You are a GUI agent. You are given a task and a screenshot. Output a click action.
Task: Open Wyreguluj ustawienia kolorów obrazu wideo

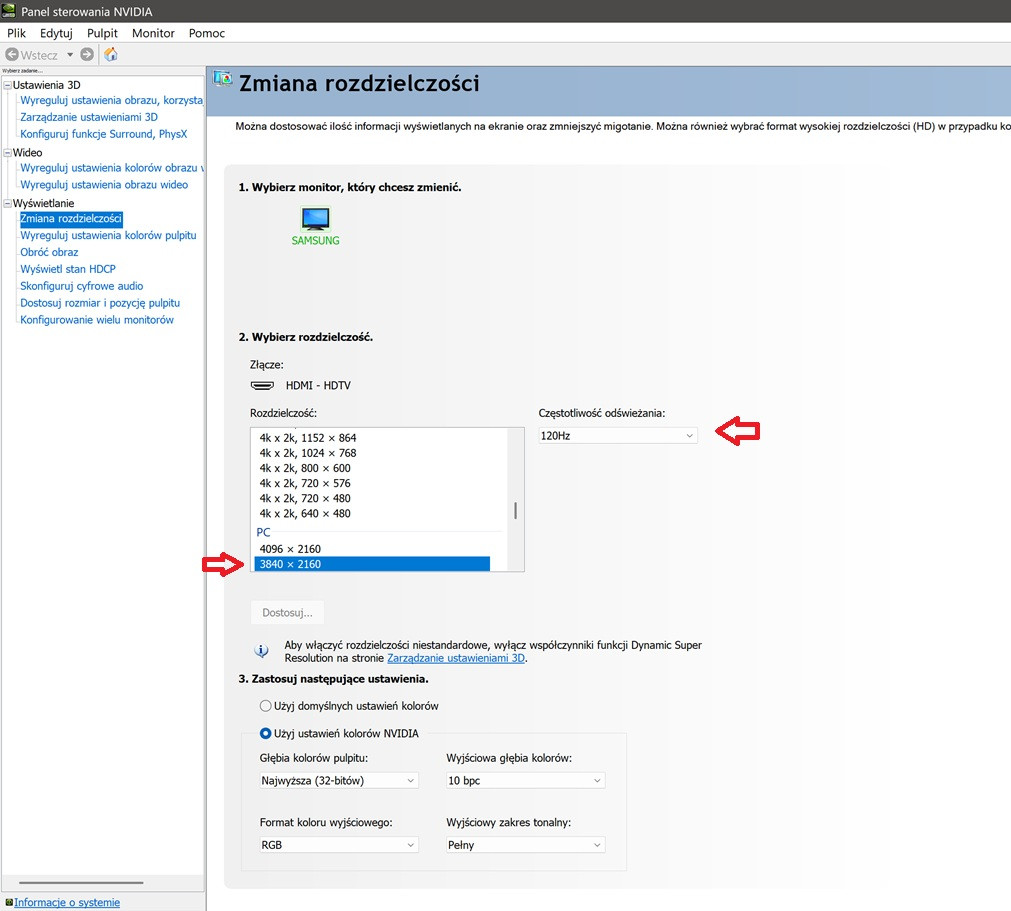(112, 168)
